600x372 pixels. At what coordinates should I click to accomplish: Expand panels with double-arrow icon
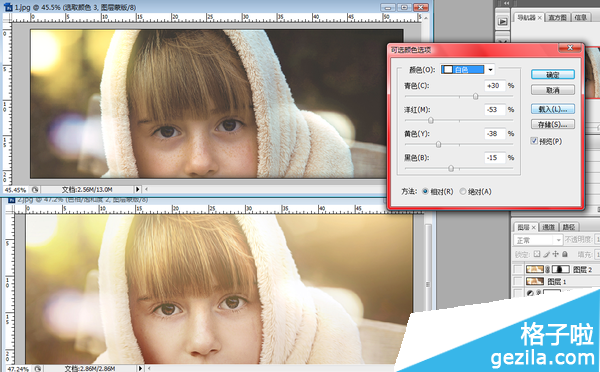click(506, 3)
